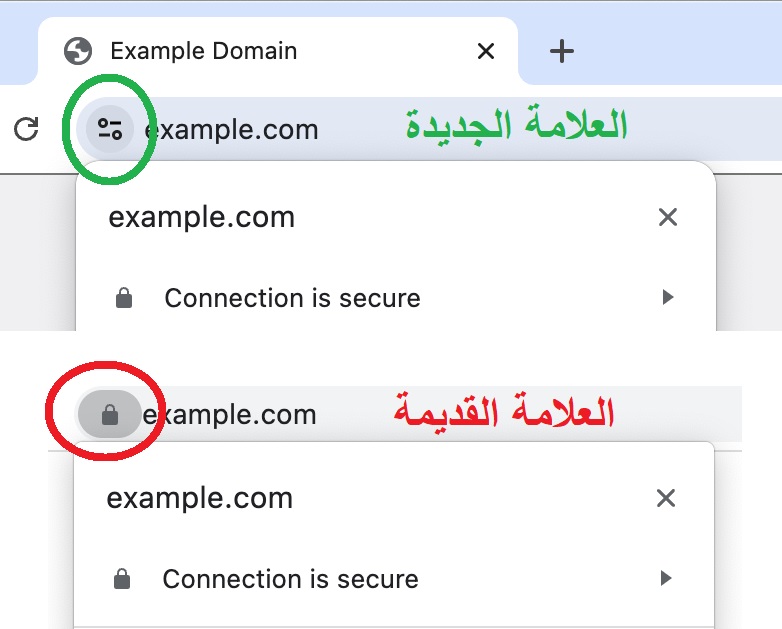Reload the page with the refresh button

27,129
